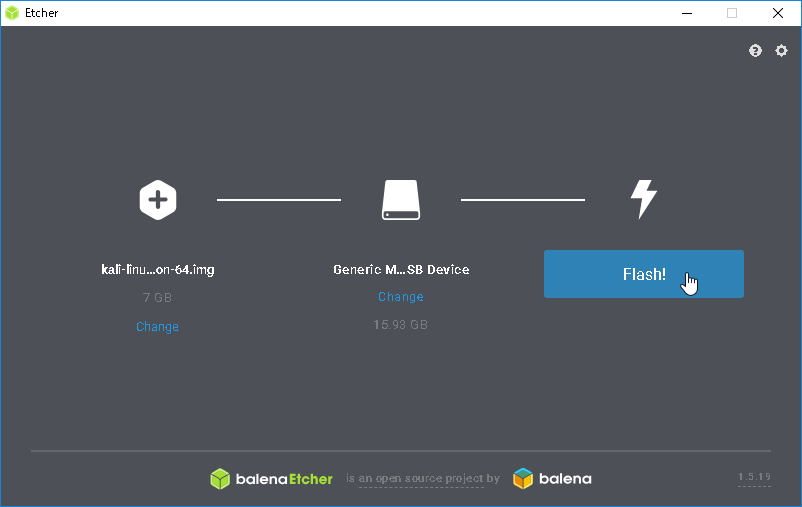Screen dimensions: 802x507
Task: Open the 'is an open source project by' link
Action: tap(422, 478)
